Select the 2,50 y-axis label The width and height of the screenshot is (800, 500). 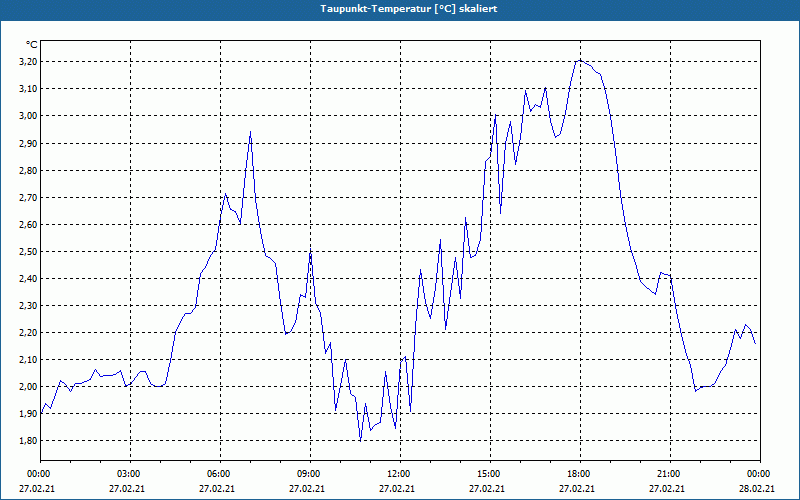pos(28,252)
